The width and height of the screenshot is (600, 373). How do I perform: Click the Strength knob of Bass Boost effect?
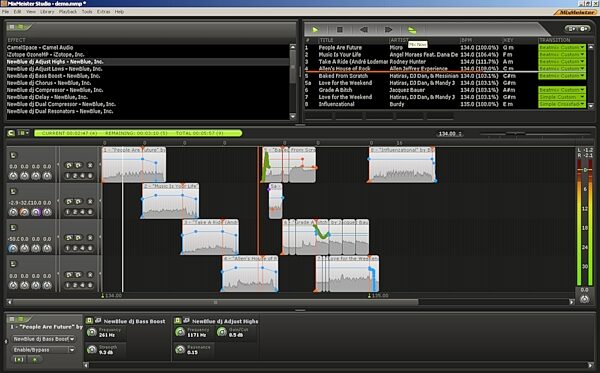tap(92, 349)
